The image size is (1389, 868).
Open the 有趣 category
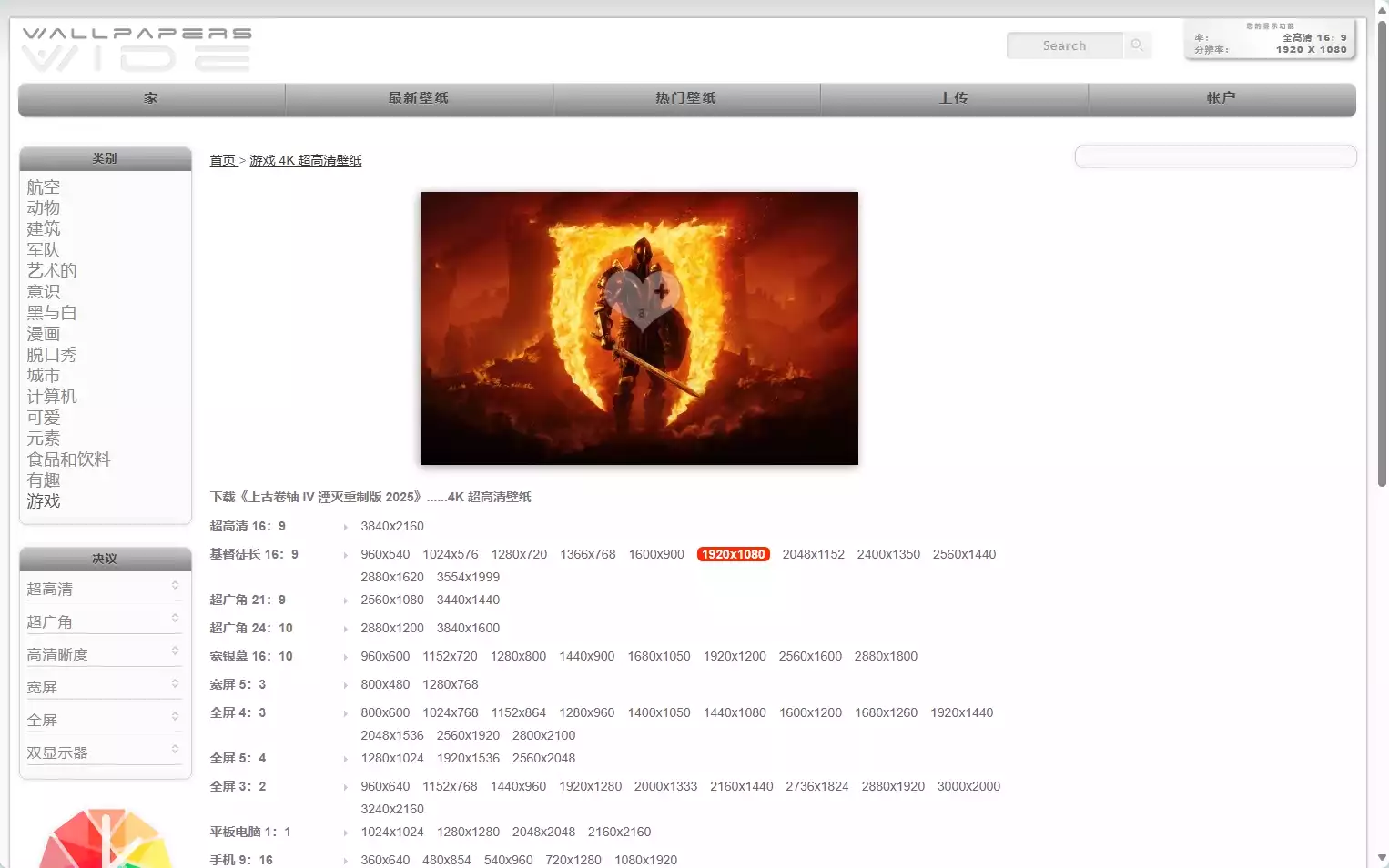[x=44, y=479]
